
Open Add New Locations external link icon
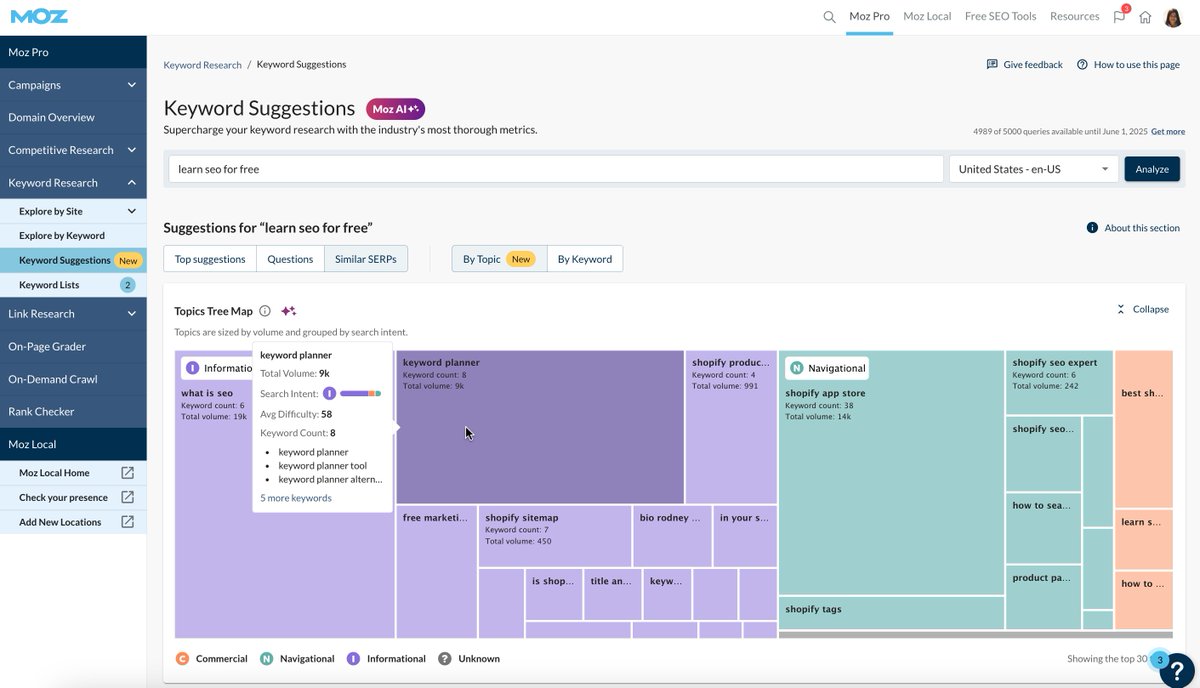(x=128, y=521)
